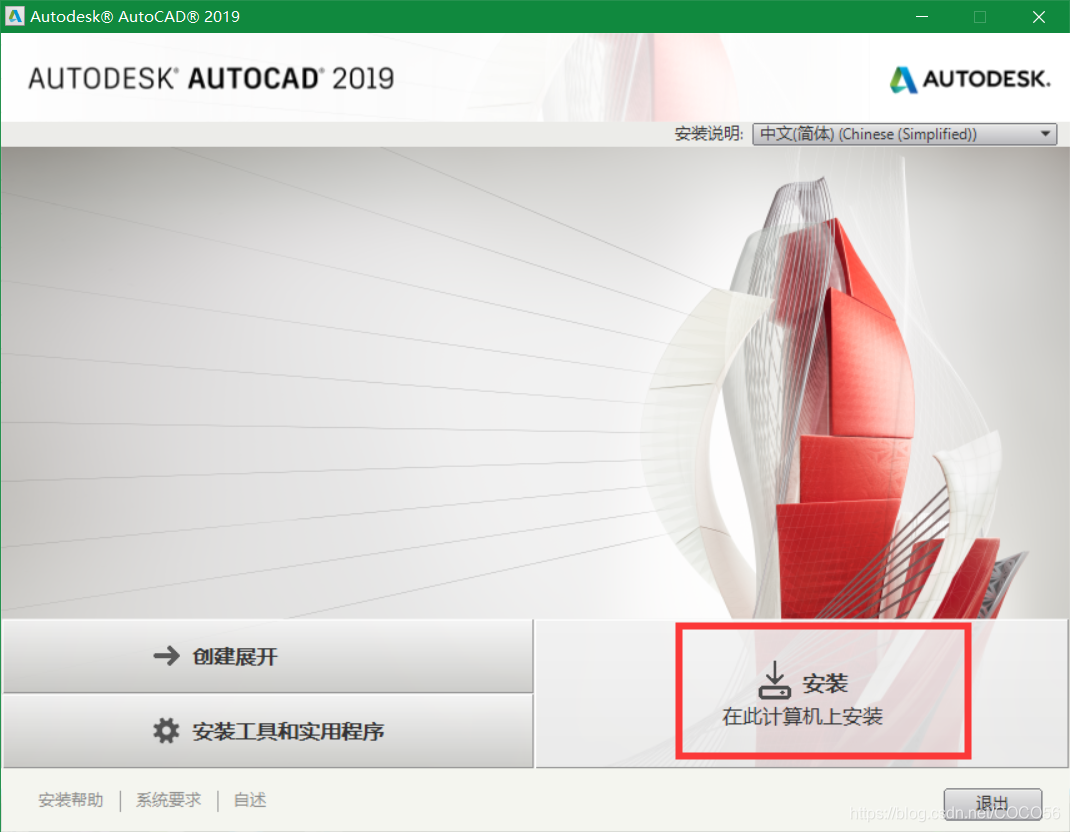
Task: View the 系统要求 requirements link
Action: [167, 799]
